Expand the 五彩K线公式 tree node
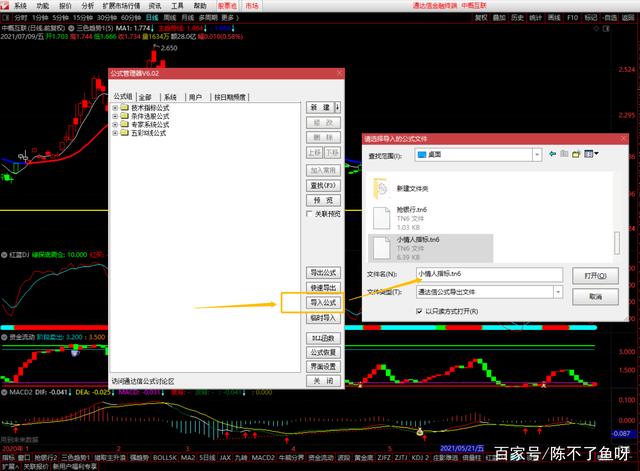The width and height of the screenshot is (640, 471). coord(115,133)
